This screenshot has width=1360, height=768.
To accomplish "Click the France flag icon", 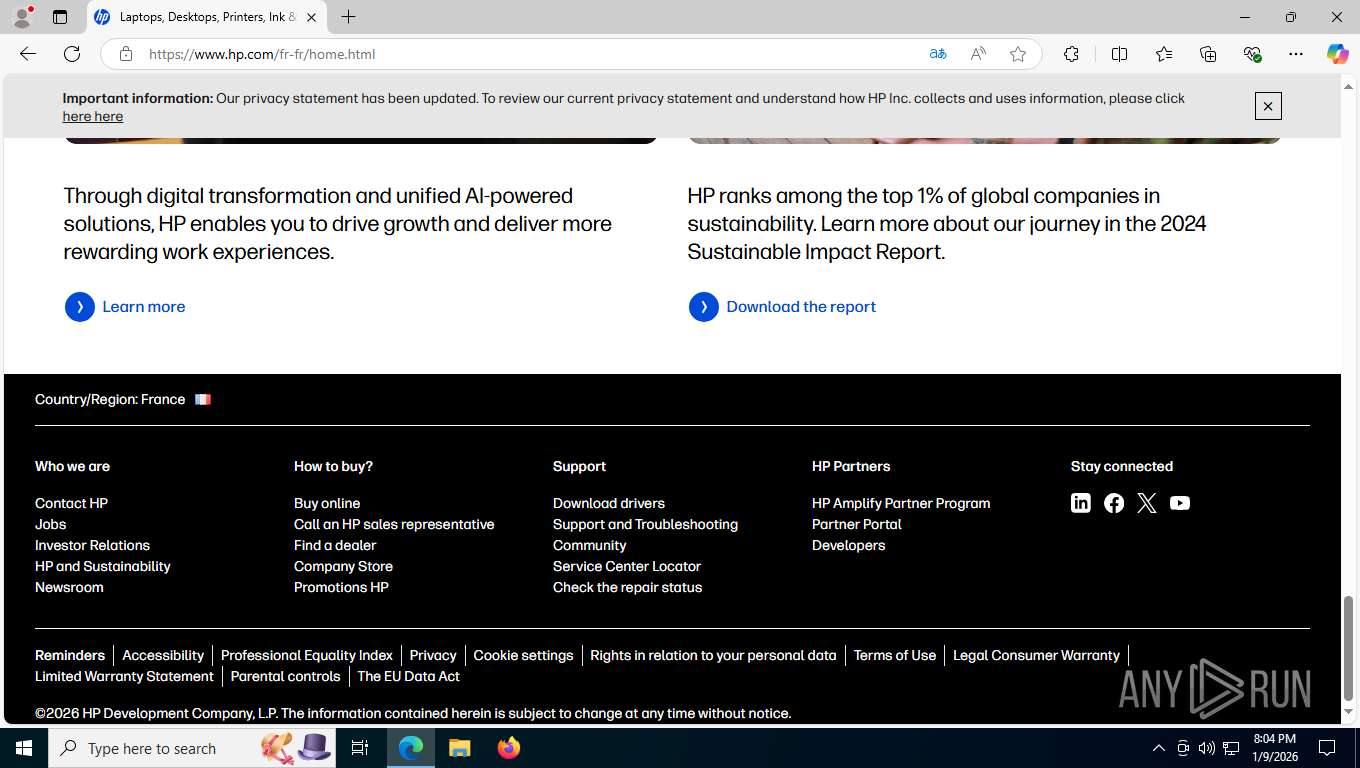I will [x=203, y=399].
